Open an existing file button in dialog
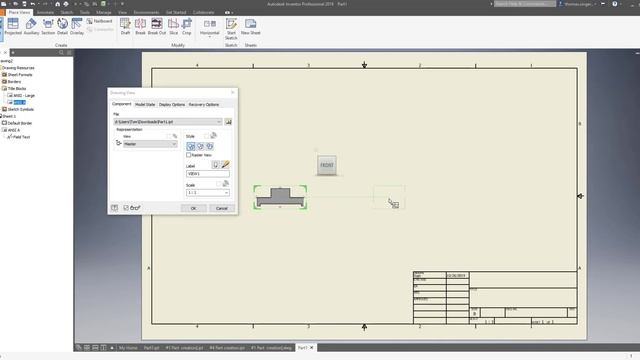The height and width of the screenshot is (360, 640). [x=228, y=122]
